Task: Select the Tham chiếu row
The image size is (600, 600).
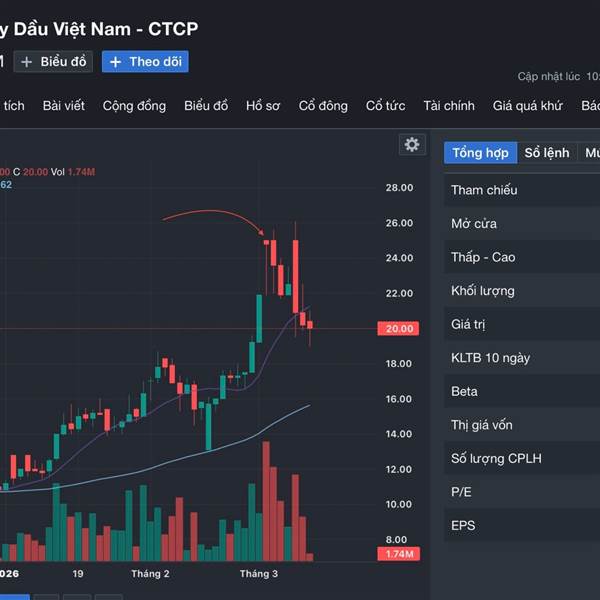Action: [x=484, y=190]
